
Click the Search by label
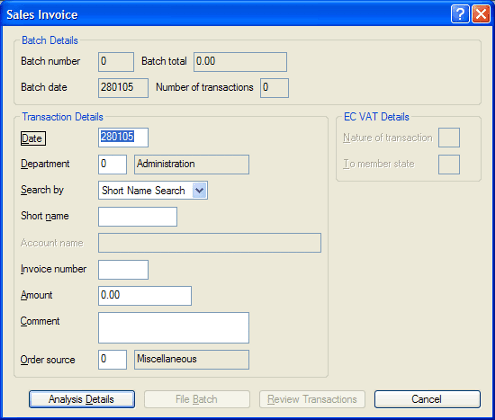coord(42,190)
